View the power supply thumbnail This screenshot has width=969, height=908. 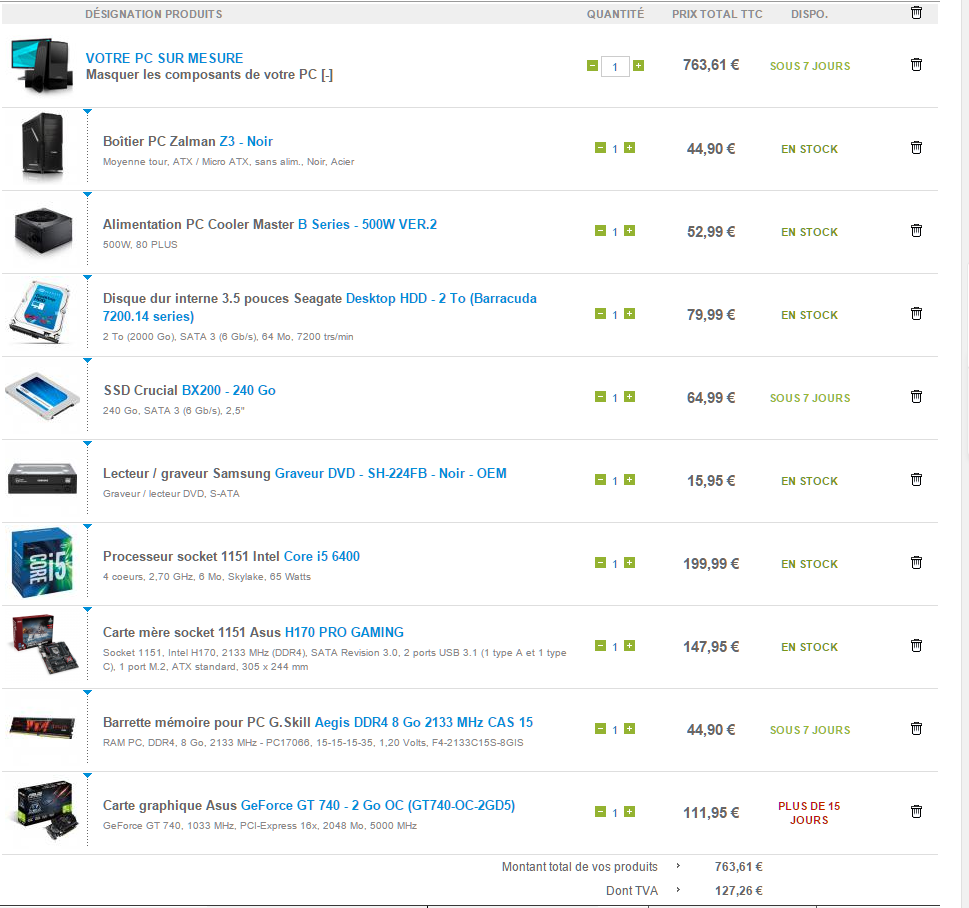coord(43,231)
